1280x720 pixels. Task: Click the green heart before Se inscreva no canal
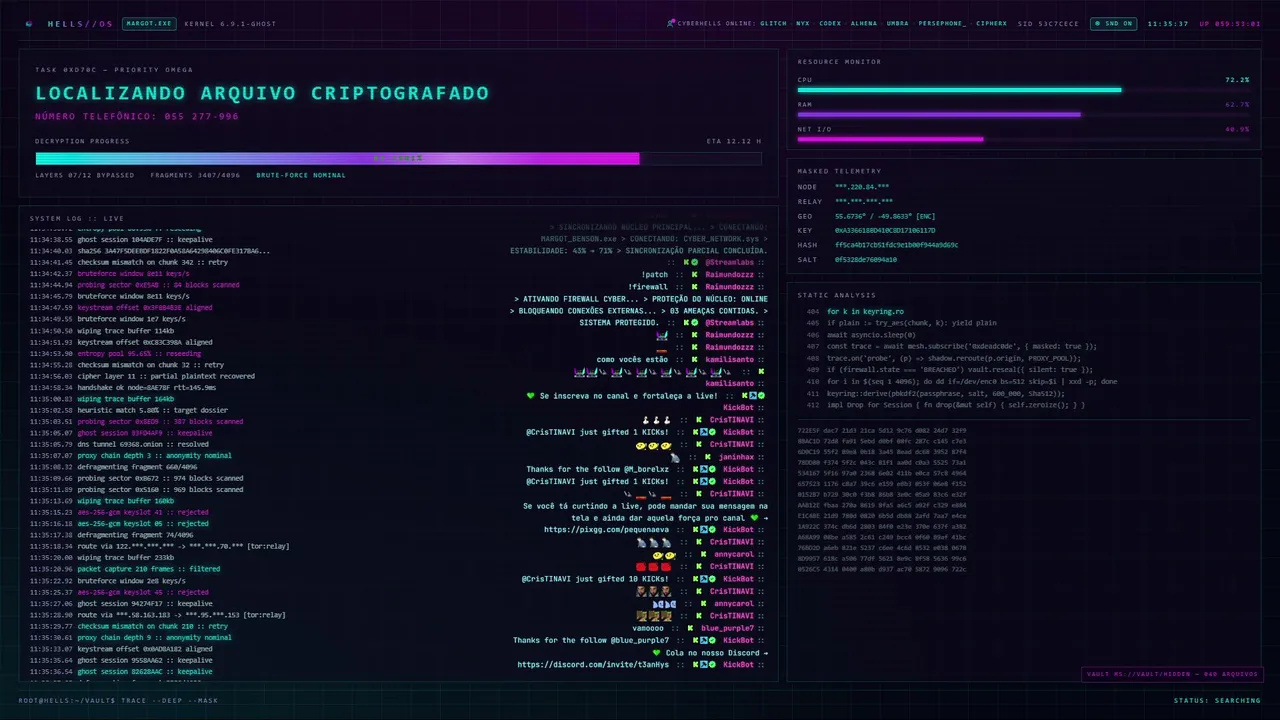(531, 396)
